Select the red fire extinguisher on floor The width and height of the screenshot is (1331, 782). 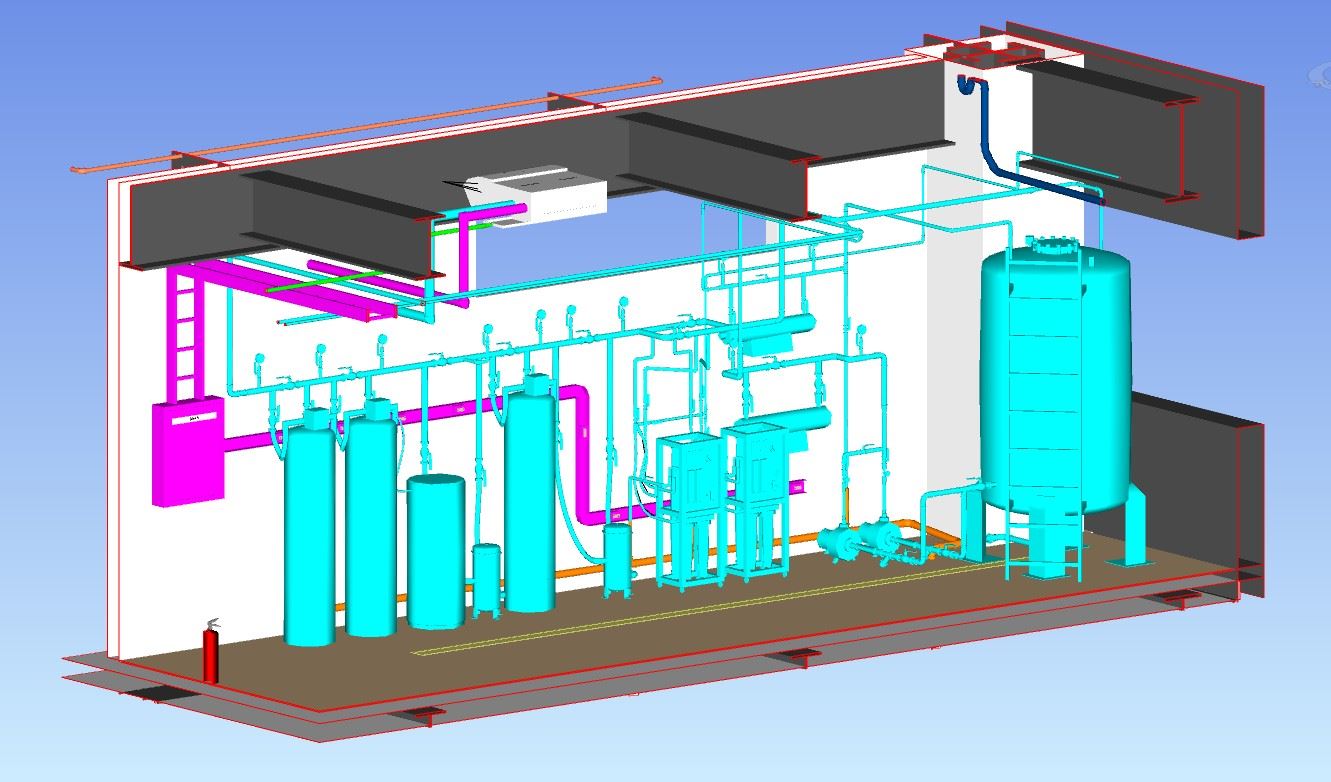(211, 655)
